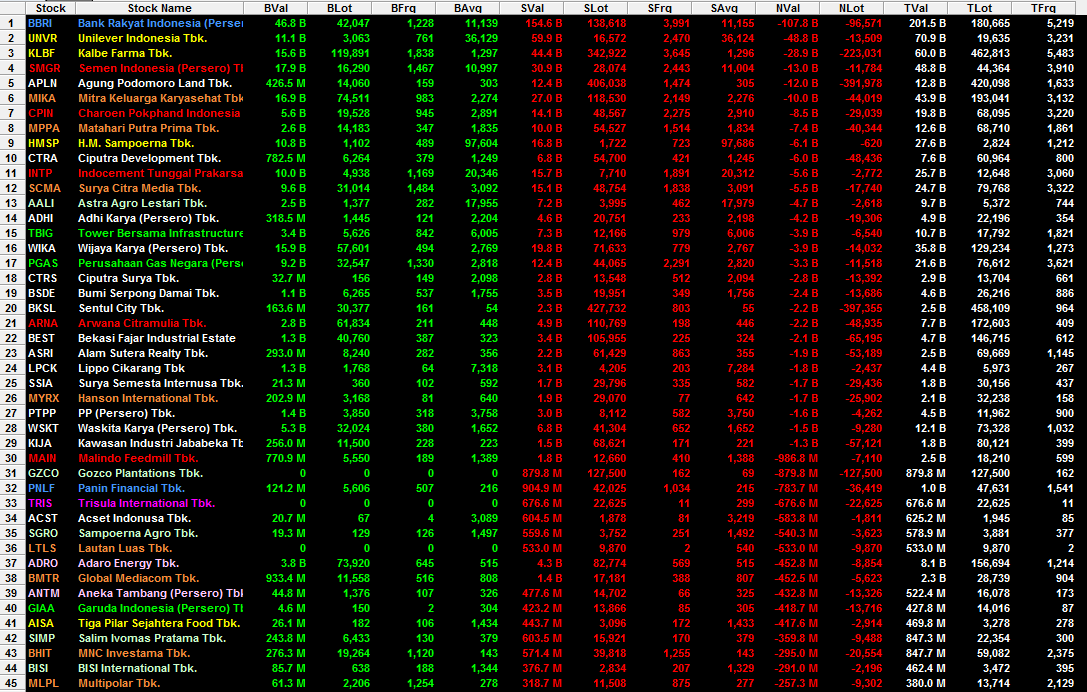Click Multipolar Tbk. stock name

119,684
